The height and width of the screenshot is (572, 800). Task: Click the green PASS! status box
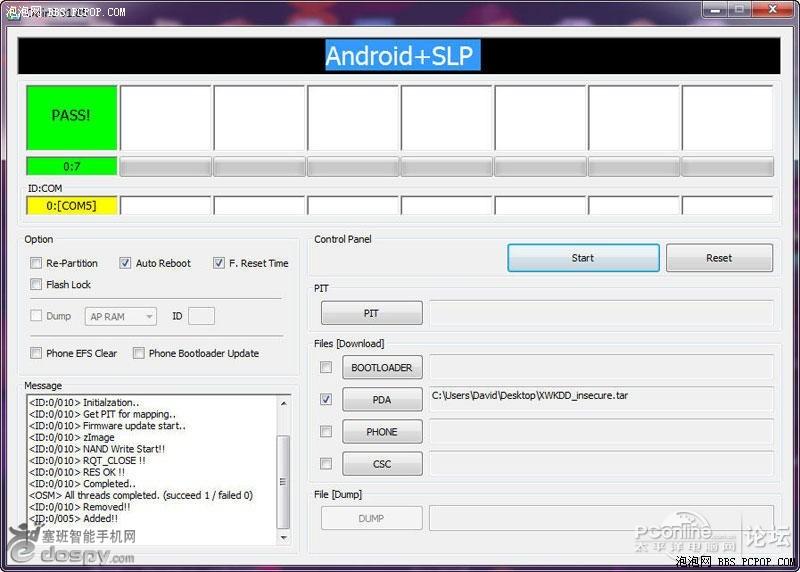(71, 117)
